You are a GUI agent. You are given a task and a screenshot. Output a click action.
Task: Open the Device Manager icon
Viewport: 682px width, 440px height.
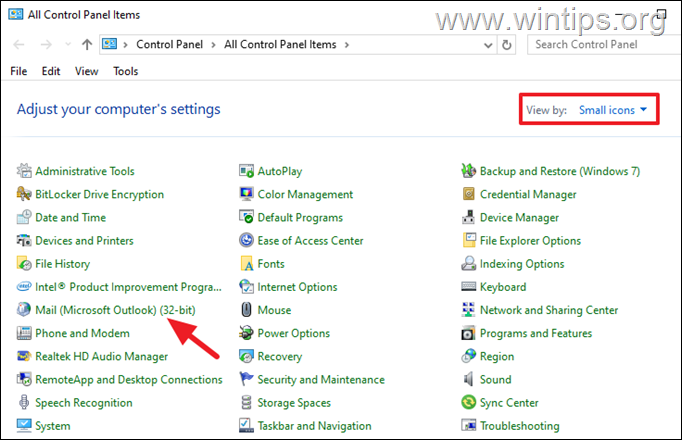(469, 217)
